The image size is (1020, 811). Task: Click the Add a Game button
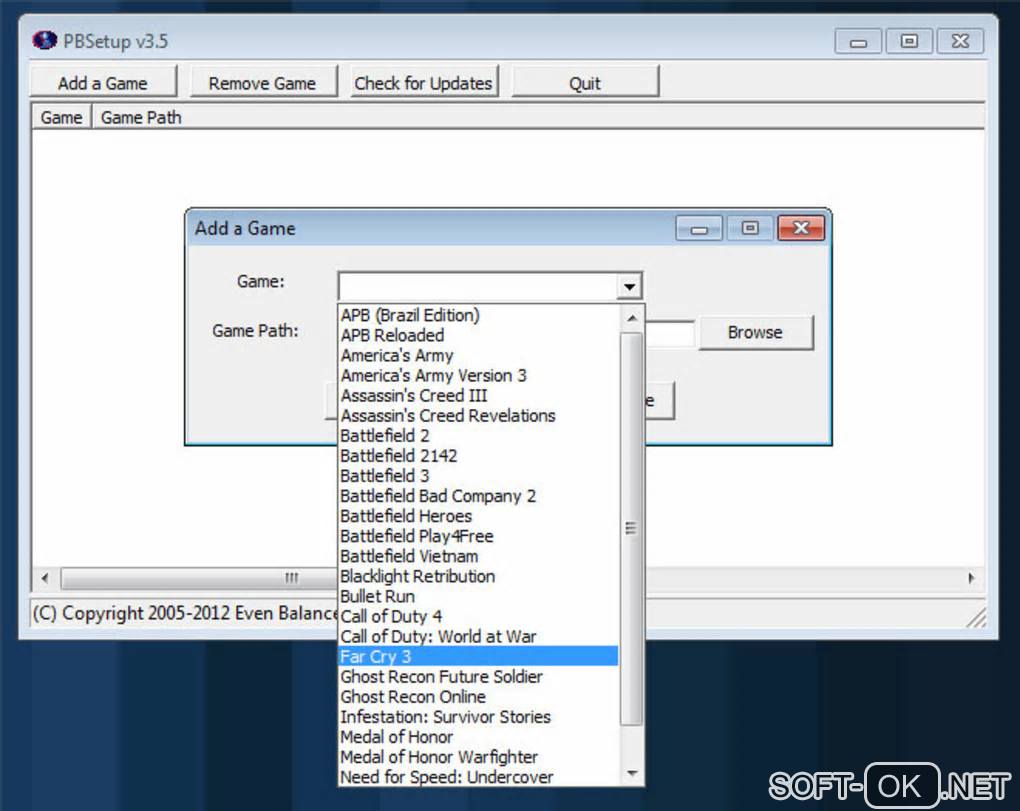(103, 82)
